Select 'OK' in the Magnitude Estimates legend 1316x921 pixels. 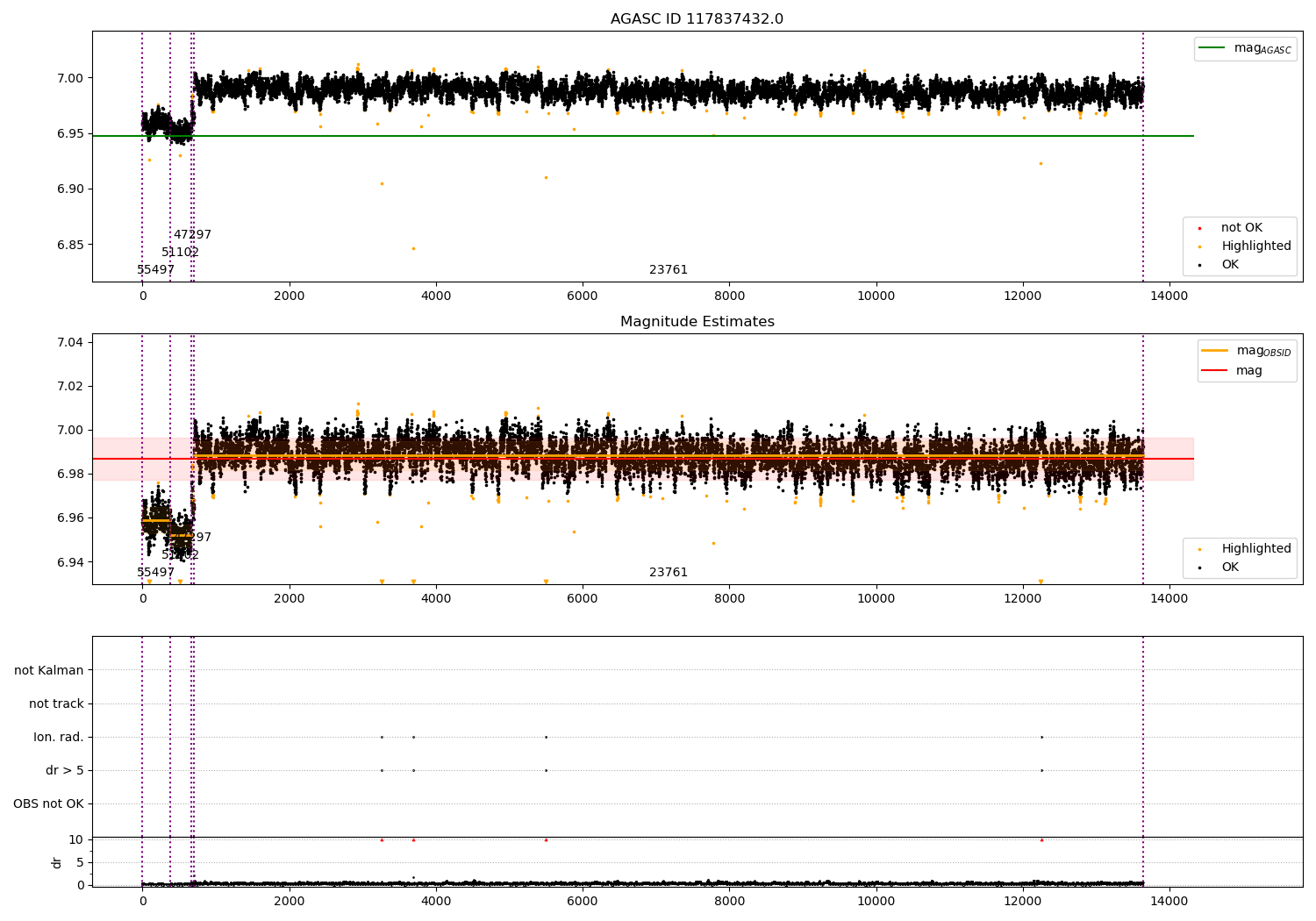[x=1230, y=568]
